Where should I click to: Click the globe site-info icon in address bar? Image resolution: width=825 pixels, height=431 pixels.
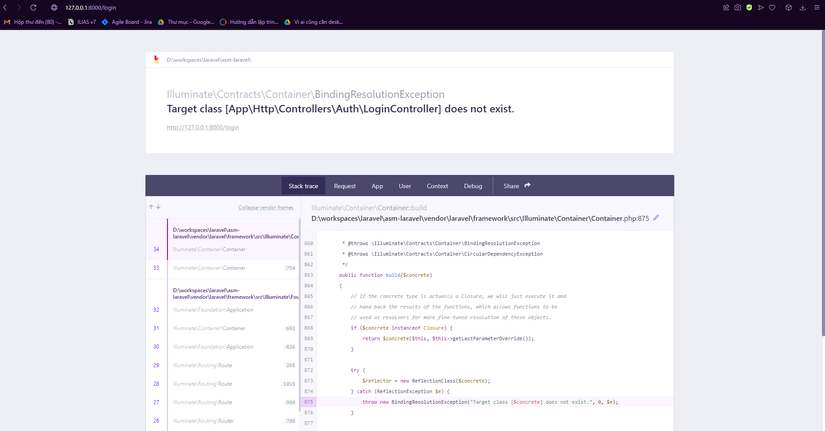coord(54,7)
